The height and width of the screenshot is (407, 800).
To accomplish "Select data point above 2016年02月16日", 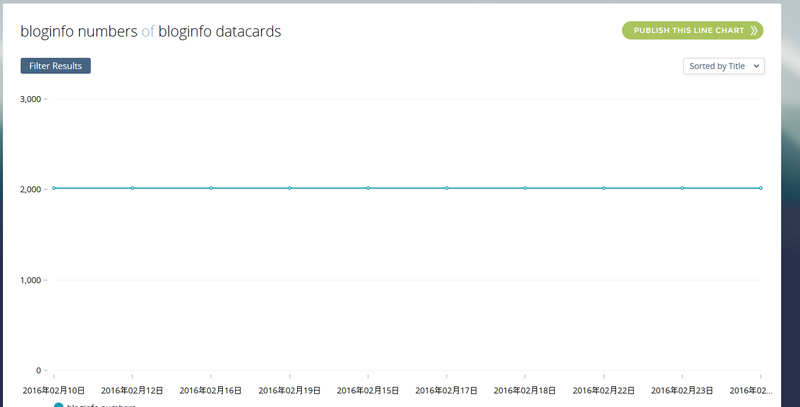I will 211,188.
